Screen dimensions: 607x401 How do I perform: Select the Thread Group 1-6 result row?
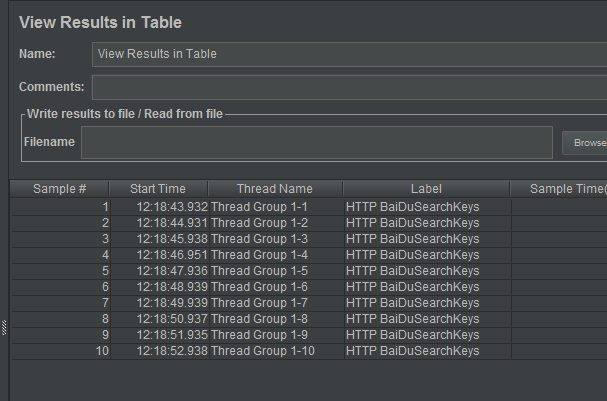(x=309, y=287)
